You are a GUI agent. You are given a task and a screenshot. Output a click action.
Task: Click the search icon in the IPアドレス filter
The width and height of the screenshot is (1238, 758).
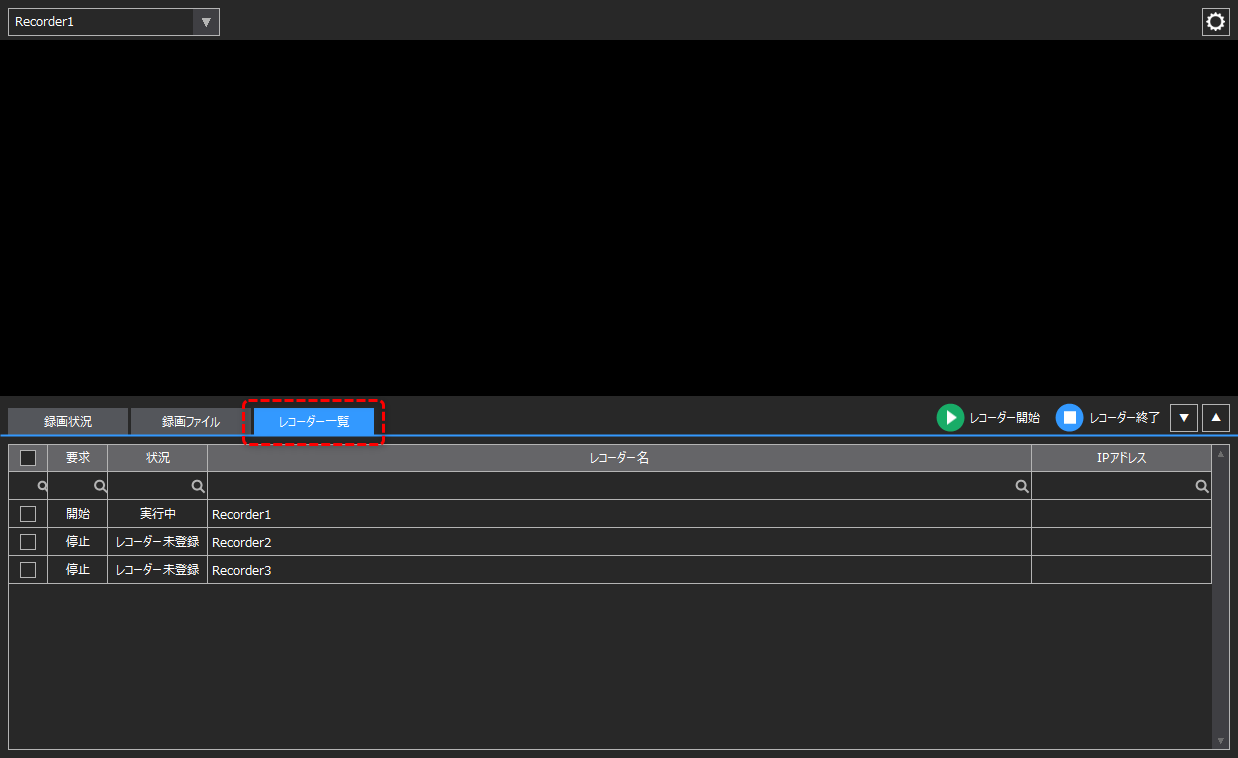1201,485
